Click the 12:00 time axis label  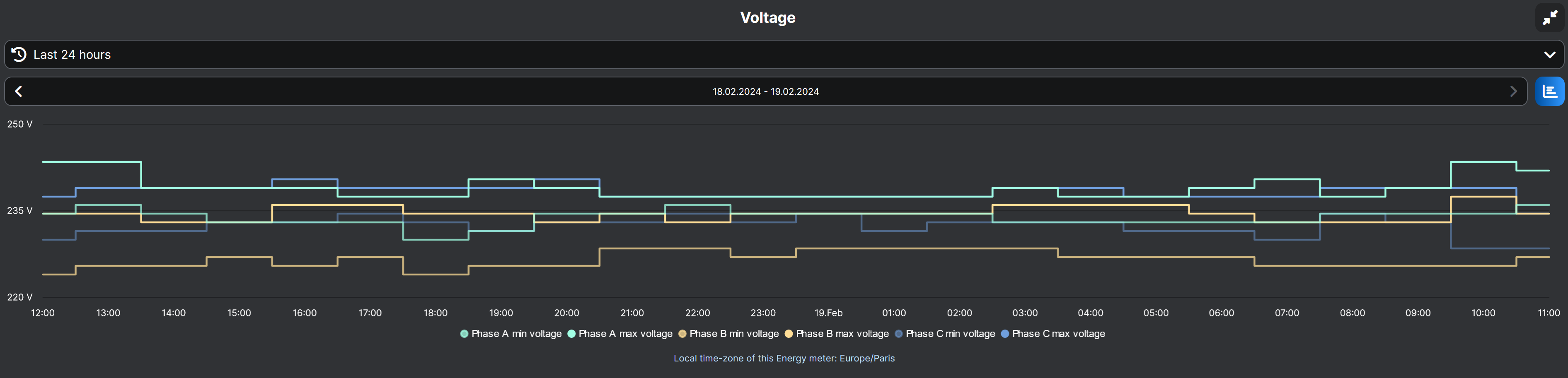coord(43,313)
